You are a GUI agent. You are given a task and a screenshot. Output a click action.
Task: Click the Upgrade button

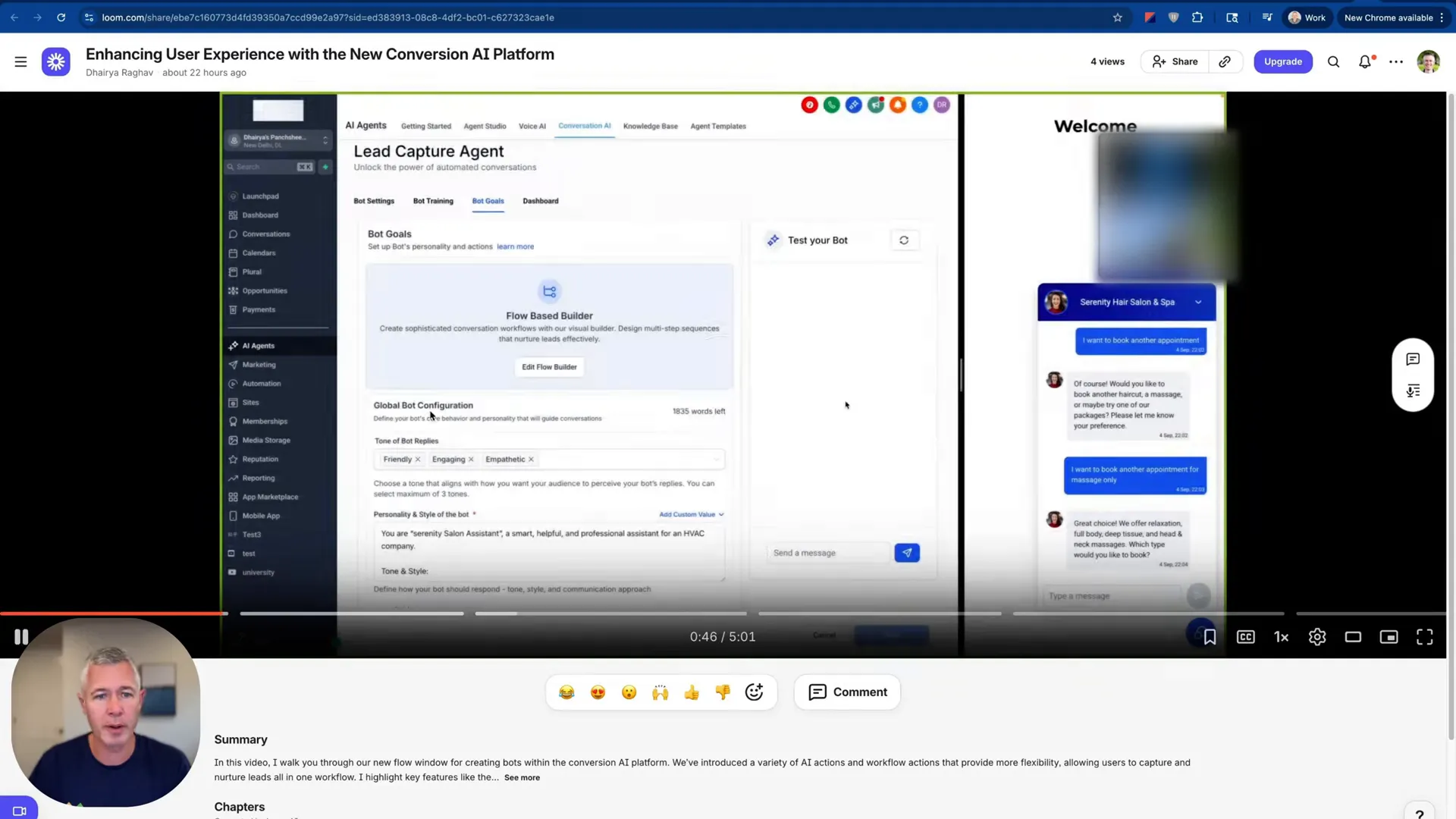(x=1283, y=61)
